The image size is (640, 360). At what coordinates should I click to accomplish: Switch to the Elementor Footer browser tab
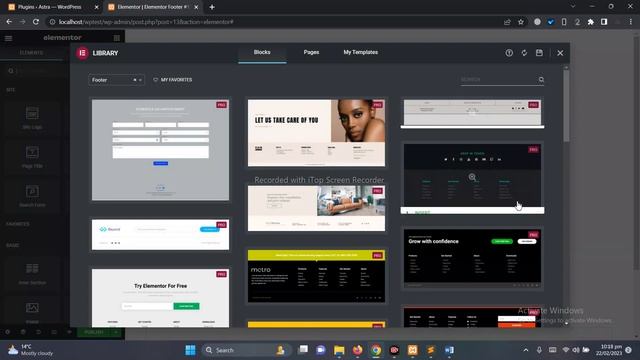(153, 7)
